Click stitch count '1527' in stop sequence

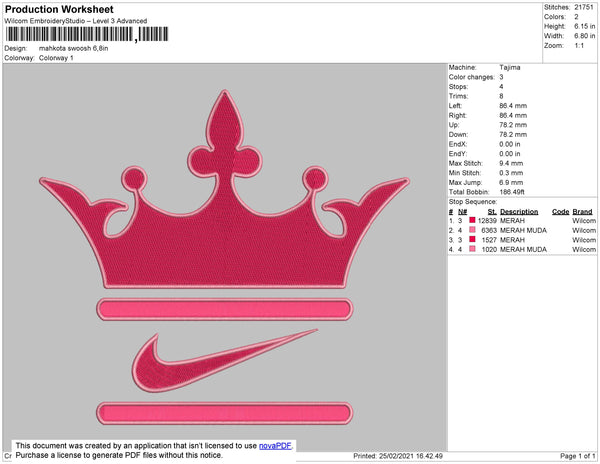489,240
